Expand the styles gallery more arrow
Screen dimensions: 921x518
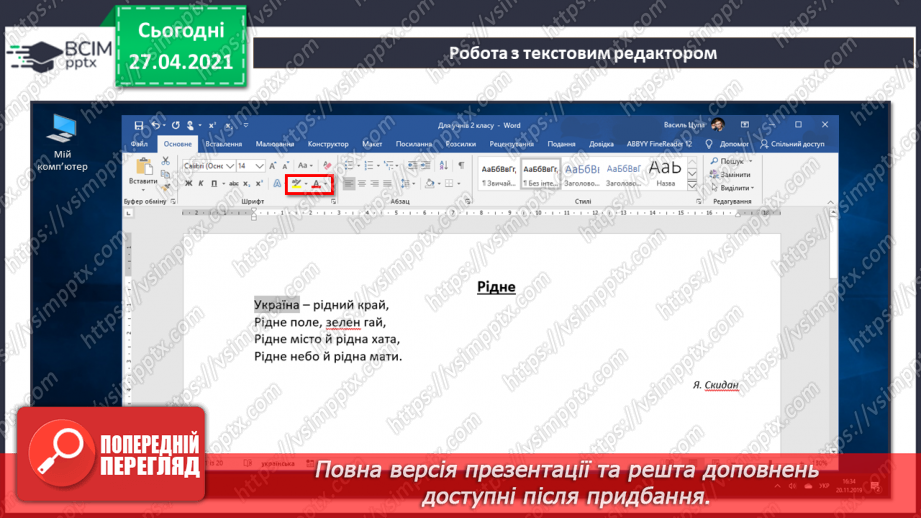(x=692, y=186)
